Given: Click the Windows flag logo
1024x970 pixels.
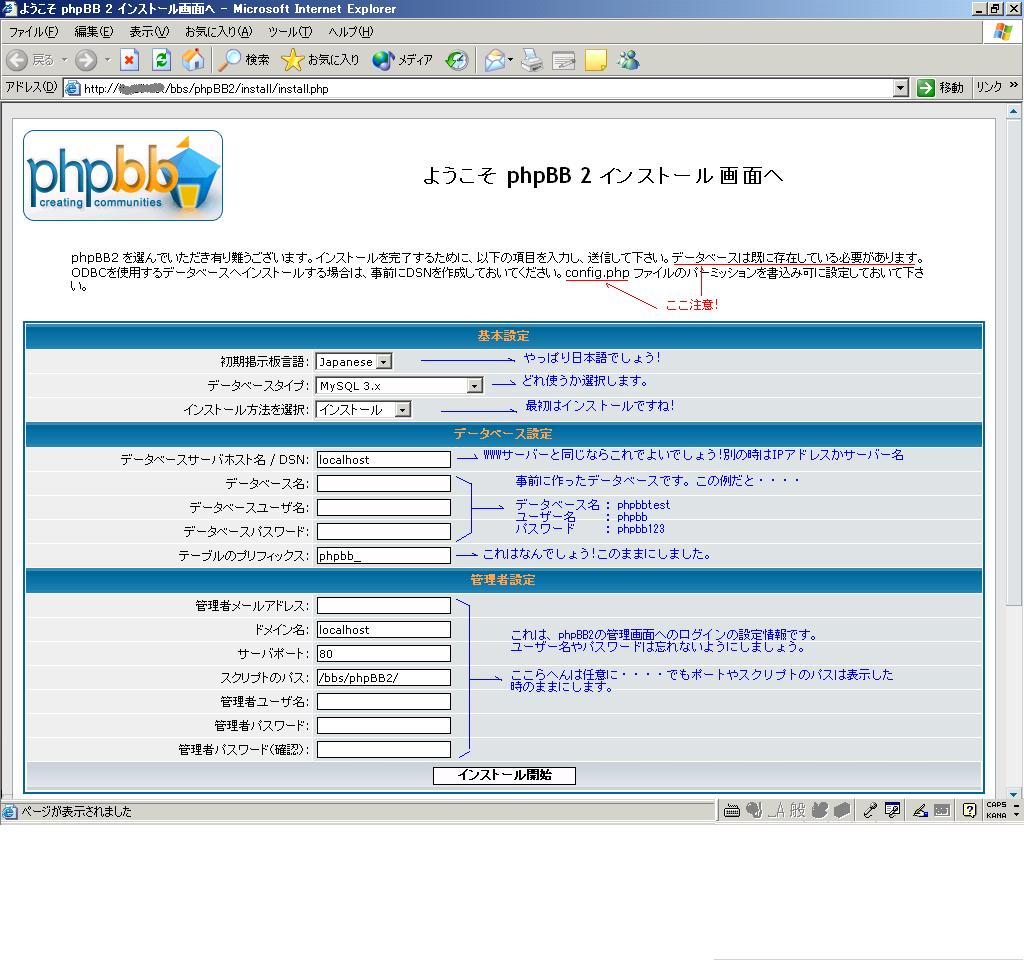Looking at the screenshot, I should (x=1002, y=31).
